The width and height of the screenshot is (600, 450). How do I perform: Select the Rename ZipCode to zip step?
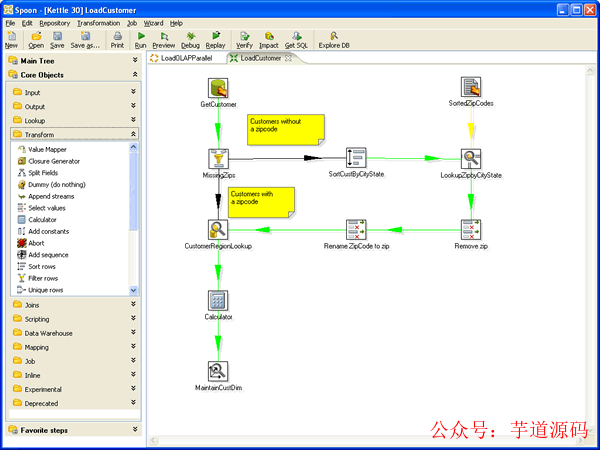click(356, 230)
